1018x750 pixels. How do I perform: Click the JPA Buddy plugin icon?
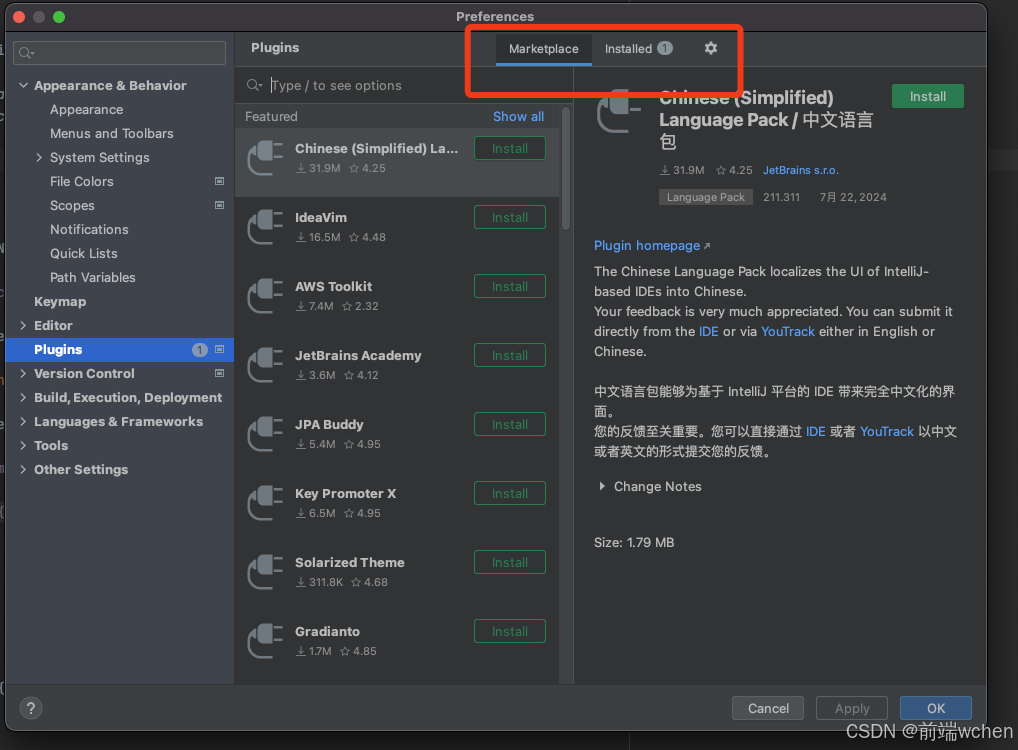click(x=266, y=433)
